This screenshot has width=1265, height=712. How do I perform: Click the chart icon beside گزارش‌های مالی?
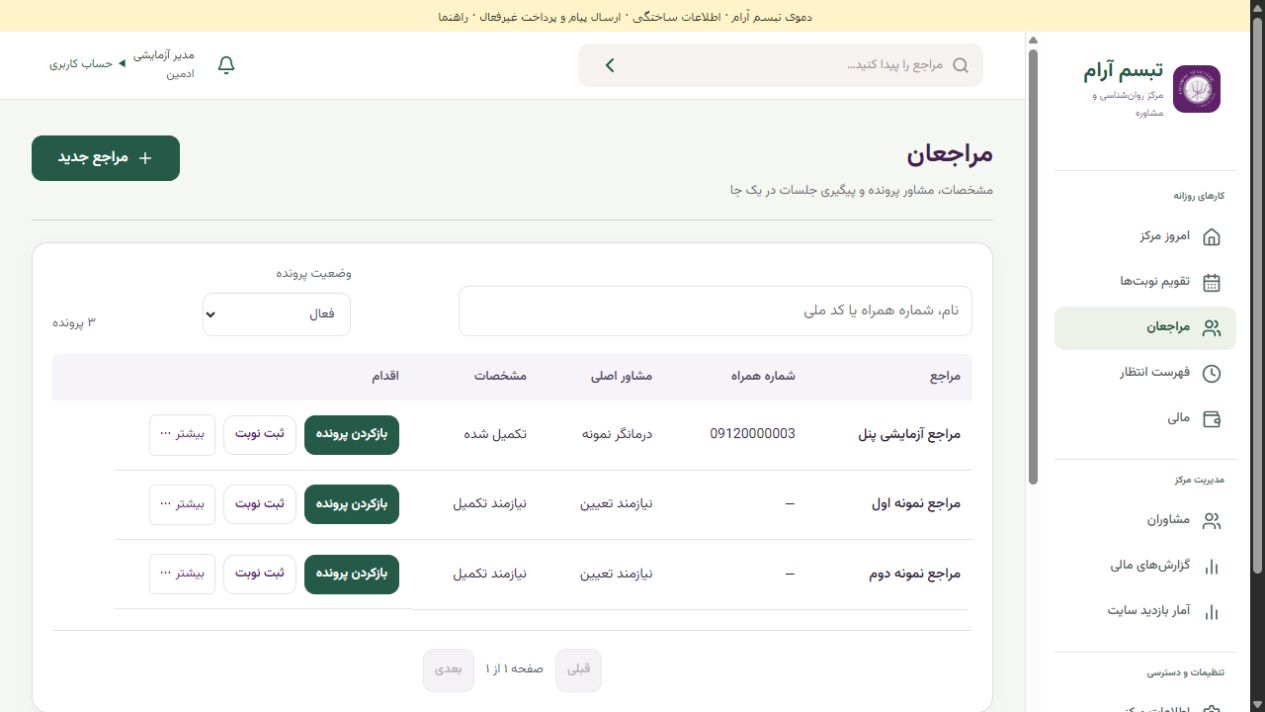[1211, 566]
